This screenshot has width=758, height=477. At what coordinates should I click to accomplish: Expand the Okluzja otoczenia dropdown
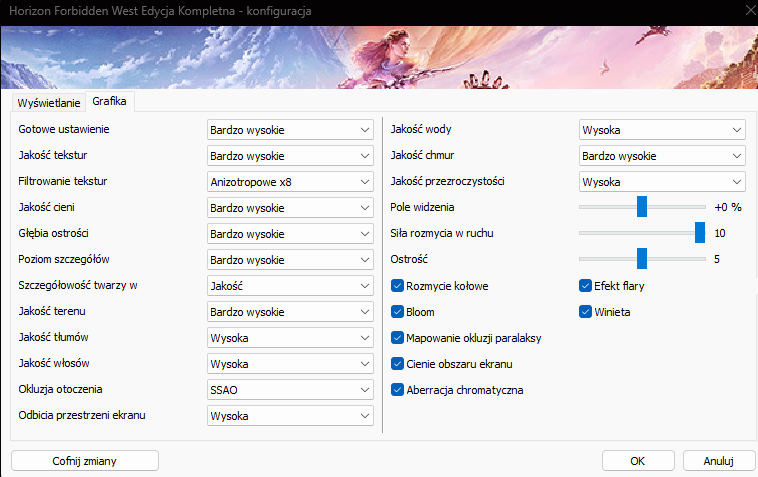point(290,390)
